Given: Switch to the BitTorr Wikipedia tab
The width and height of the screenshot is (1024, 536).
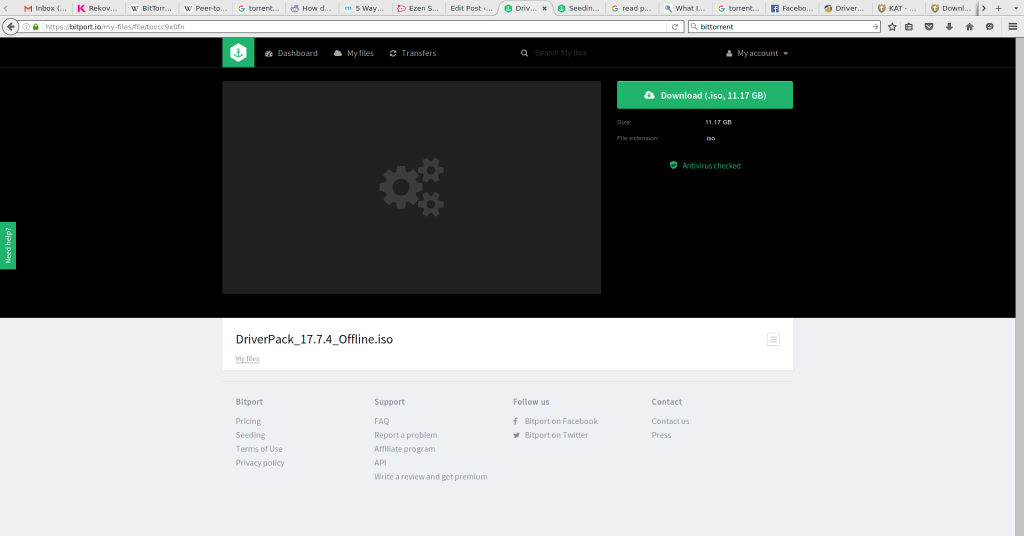Looking at the screenshot, I should (152, 8).
